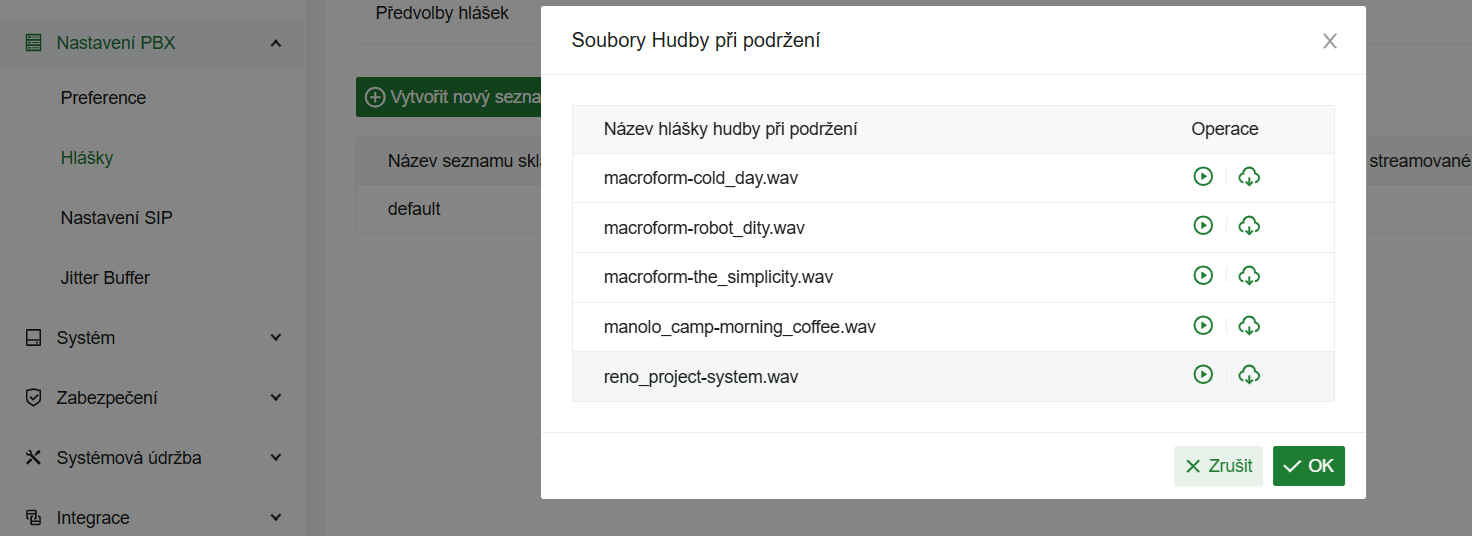Download macroform-robot_dity.wav file

click(1249, 226)
